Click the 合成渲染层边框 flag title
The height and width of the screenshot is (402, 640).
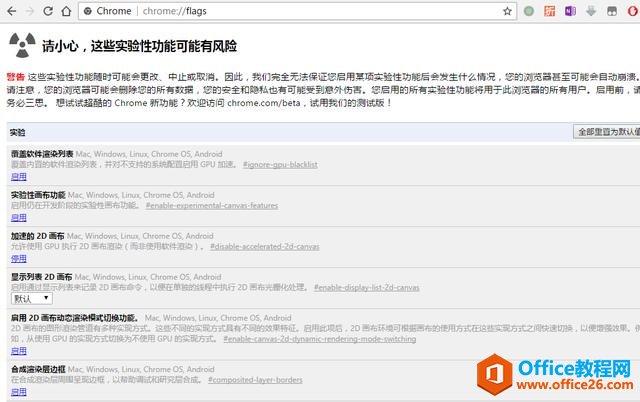pos(38,369)
